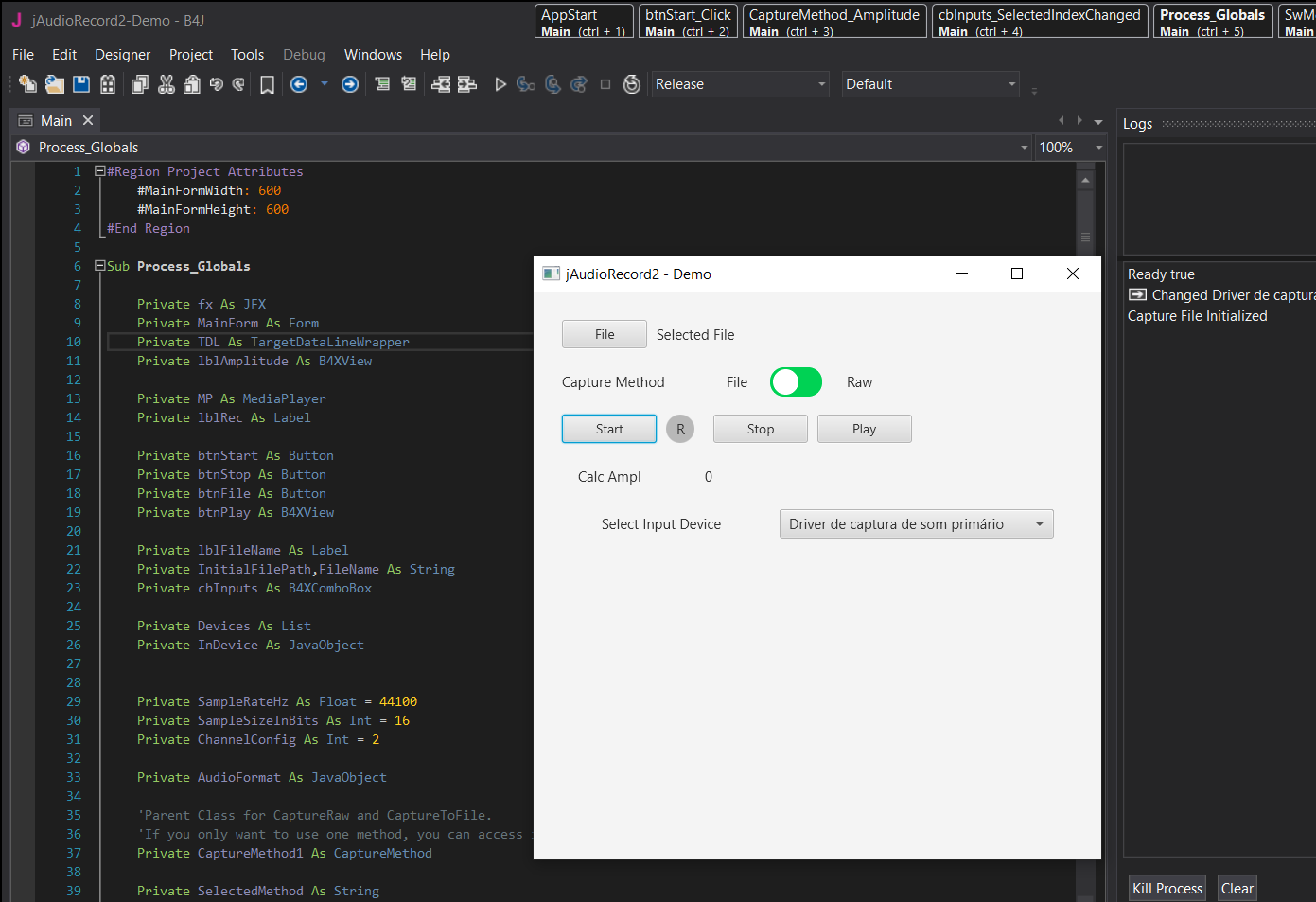
Task: Open the Designer menu
Action: pos(122,55)
